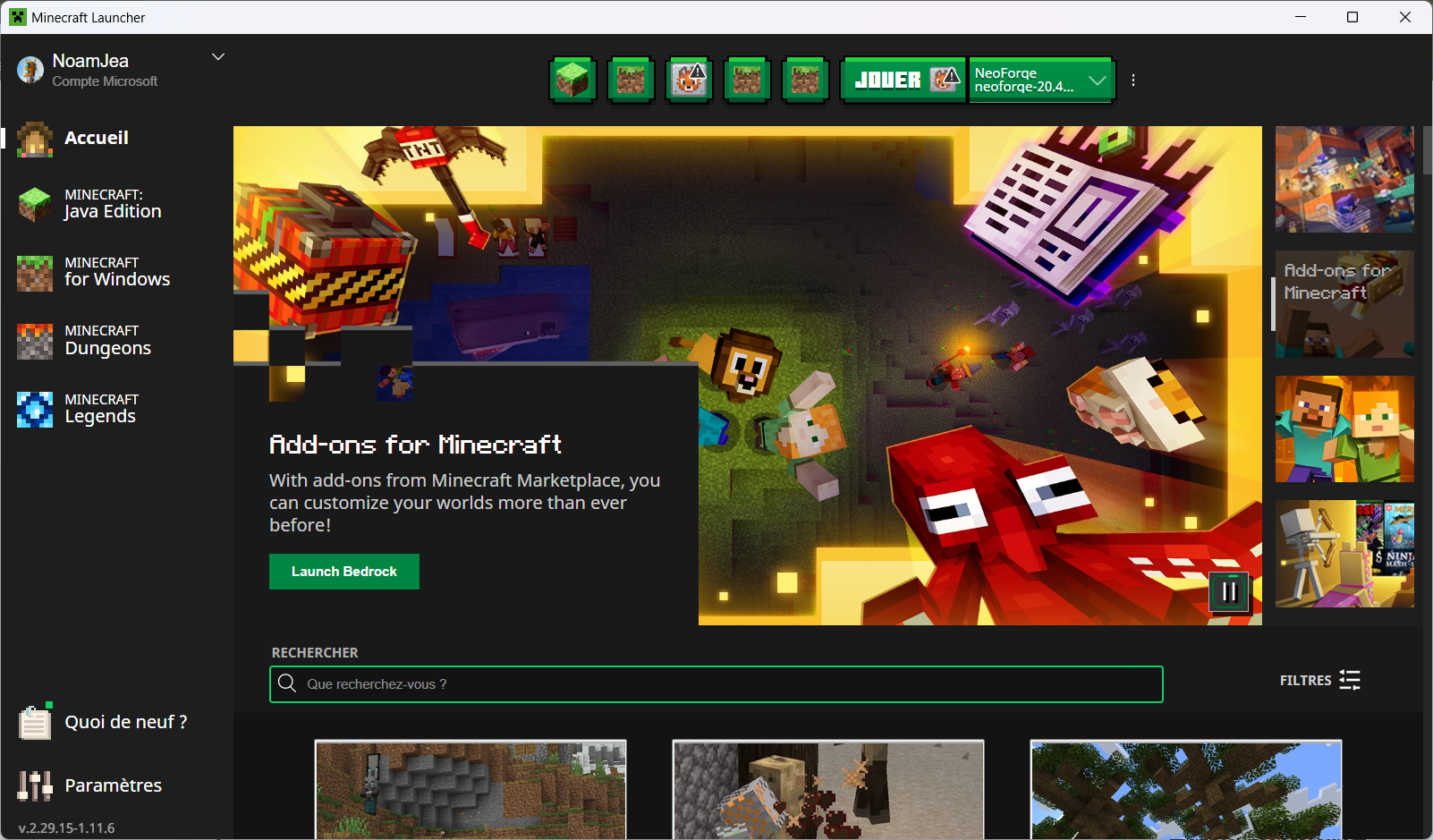Screen dimensions: 1433x840
Task: Click the main vertical scrollbar thumb
Action: point(1428,150)
